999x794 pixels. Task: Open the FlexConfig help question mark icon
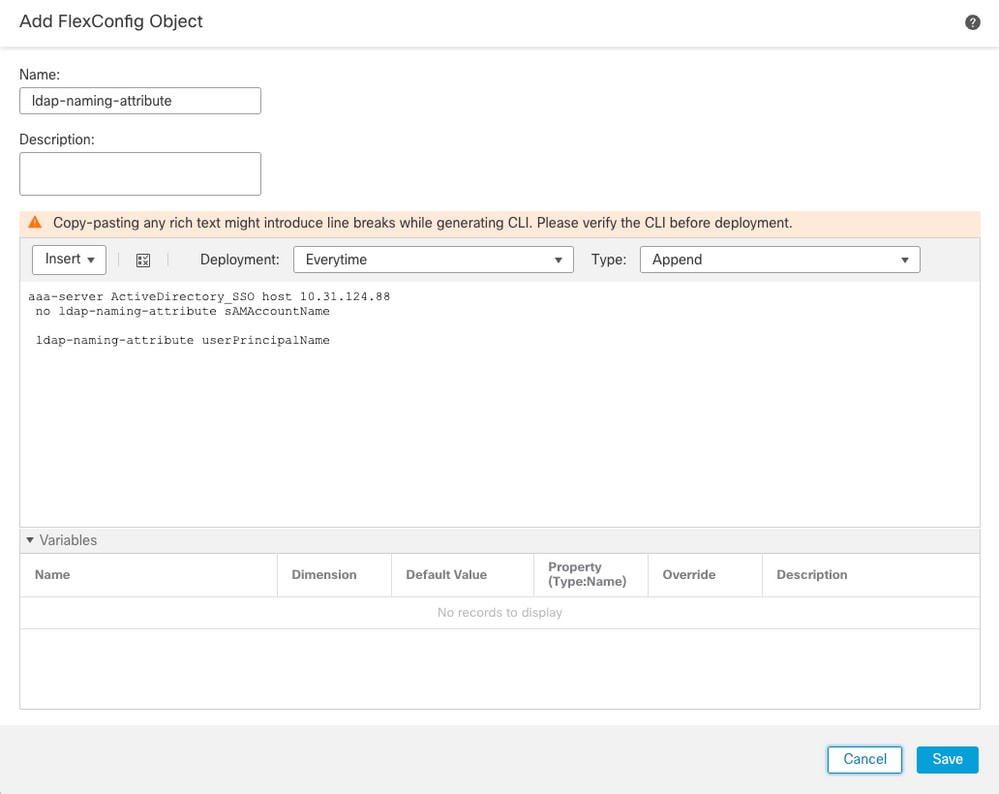click(971, 21)
